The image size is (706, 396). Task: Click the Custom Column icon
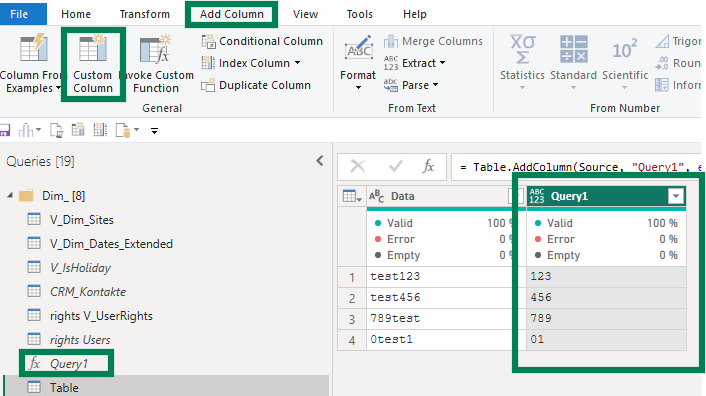(93, 49)
